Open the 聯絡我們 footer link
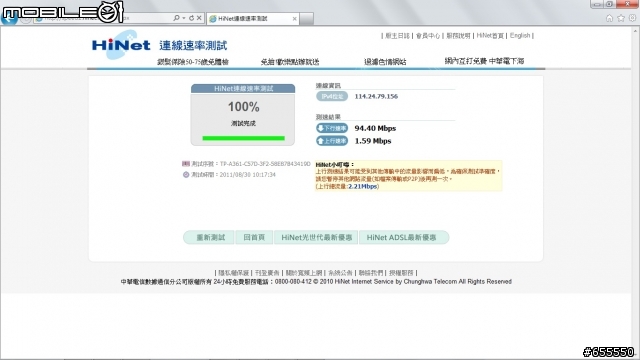 [x=371, y=273]
